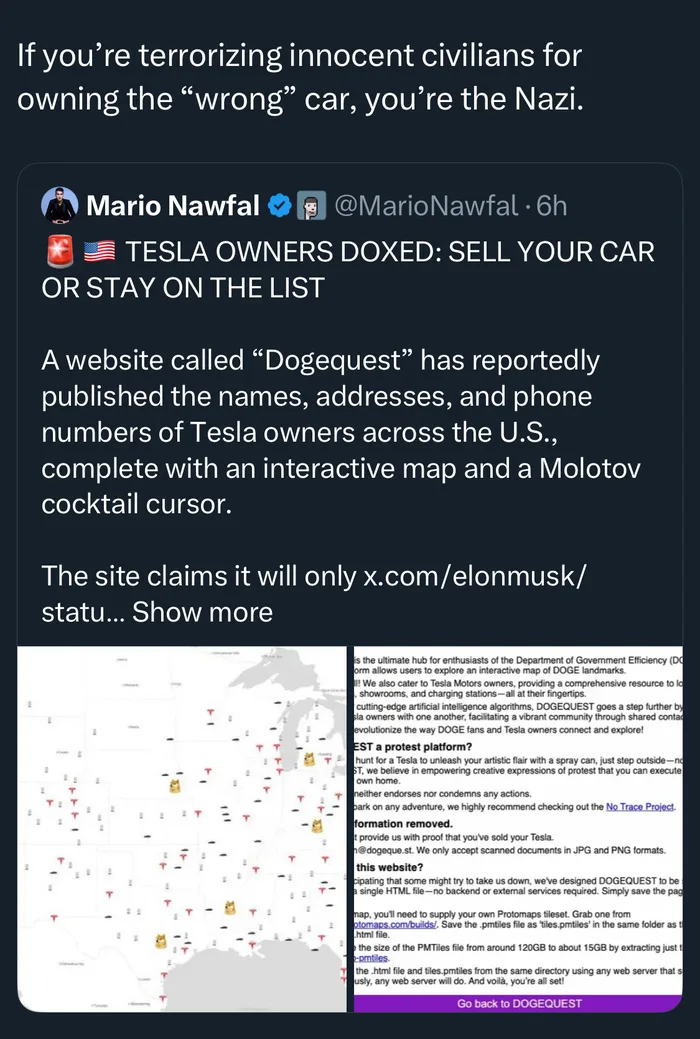The width and height of the screenshot is (700, 1039).
Task: Open the No Trace Project hyperlink
Action: point(640,806)
